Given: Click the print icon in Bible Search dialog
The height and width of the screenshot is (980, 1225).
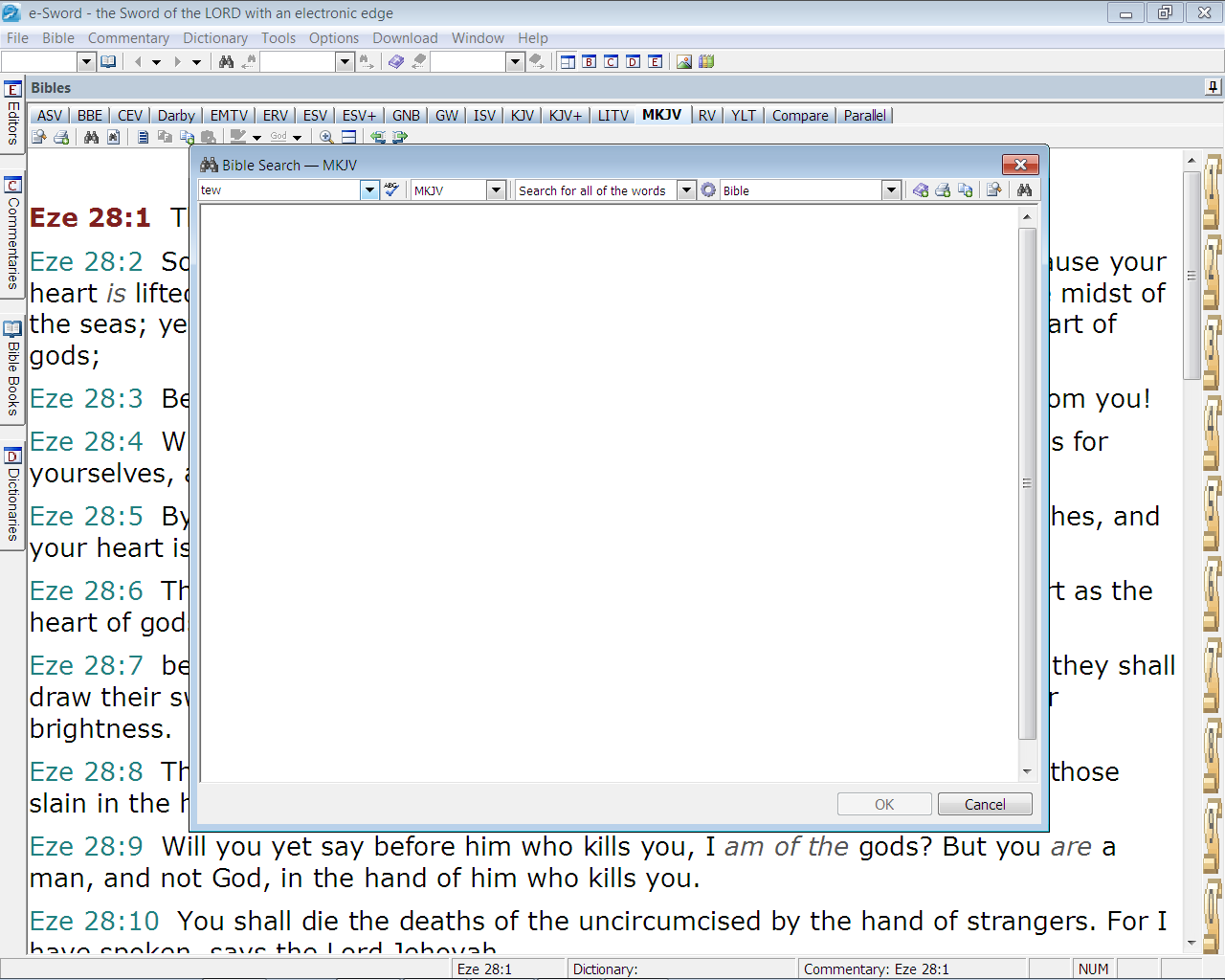Looking at the screenshot, I should (943, 190).
